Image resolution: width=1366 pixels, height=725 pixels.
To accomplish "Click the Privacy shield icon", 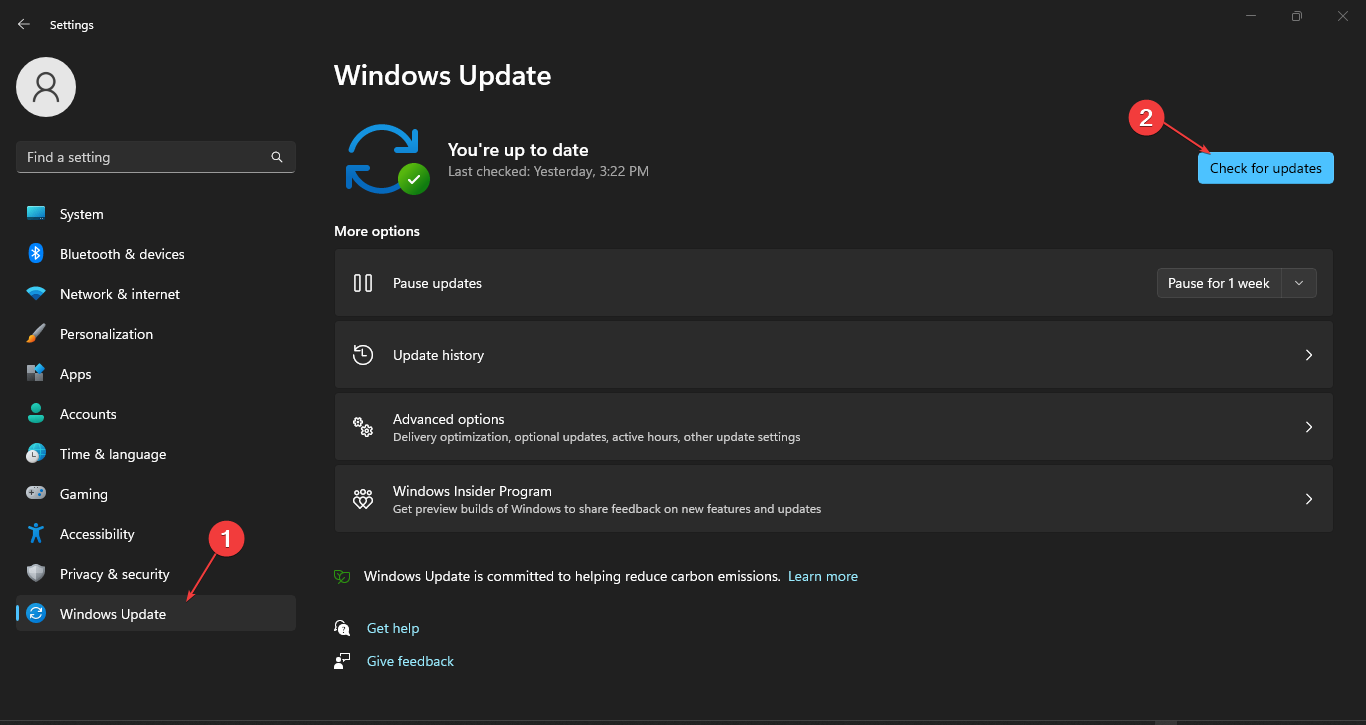I will point(36,574).
